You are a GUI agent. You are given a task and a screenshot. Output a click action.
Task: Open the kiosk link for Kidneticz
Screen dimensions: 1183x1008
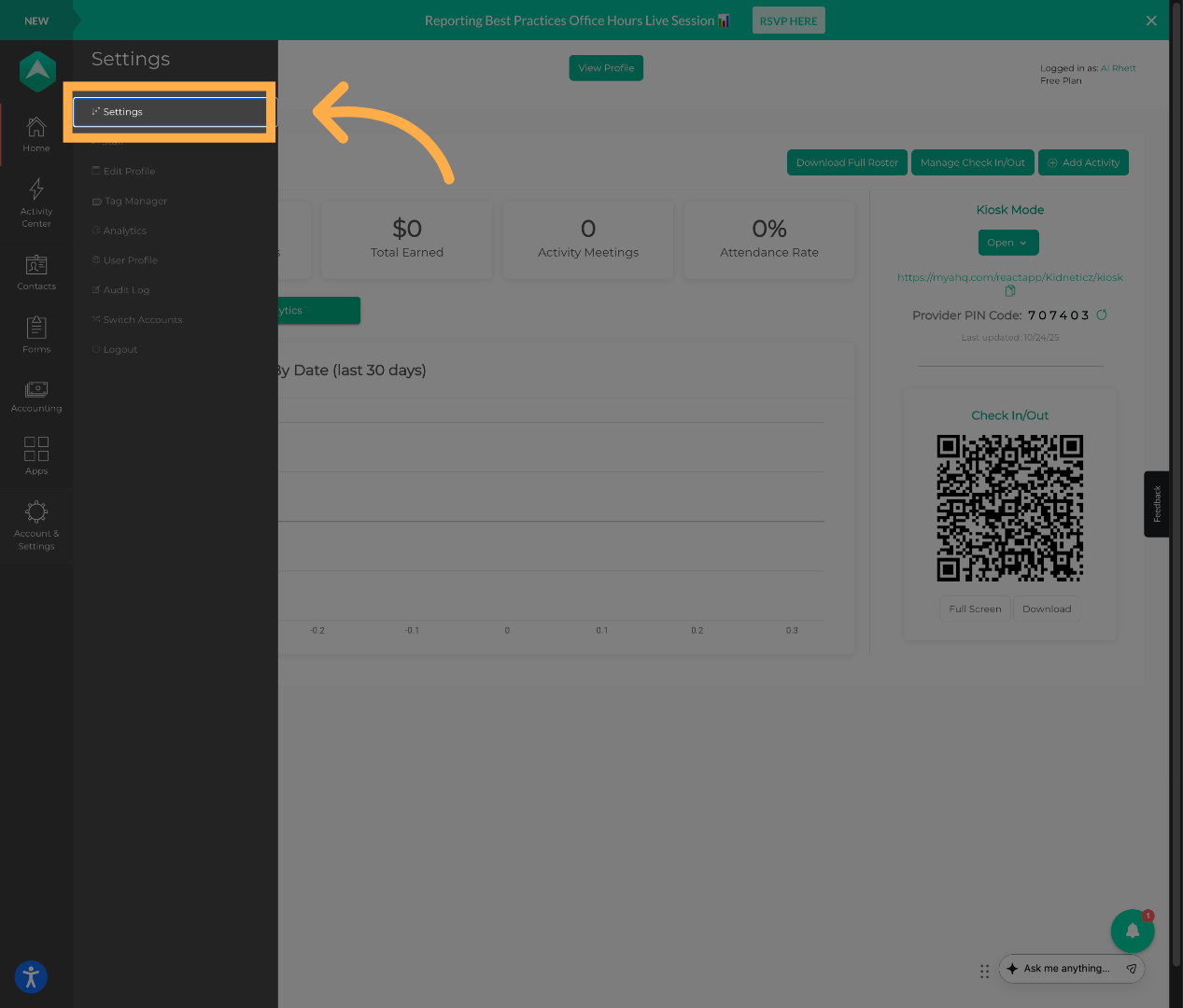tap(1009, 277)
